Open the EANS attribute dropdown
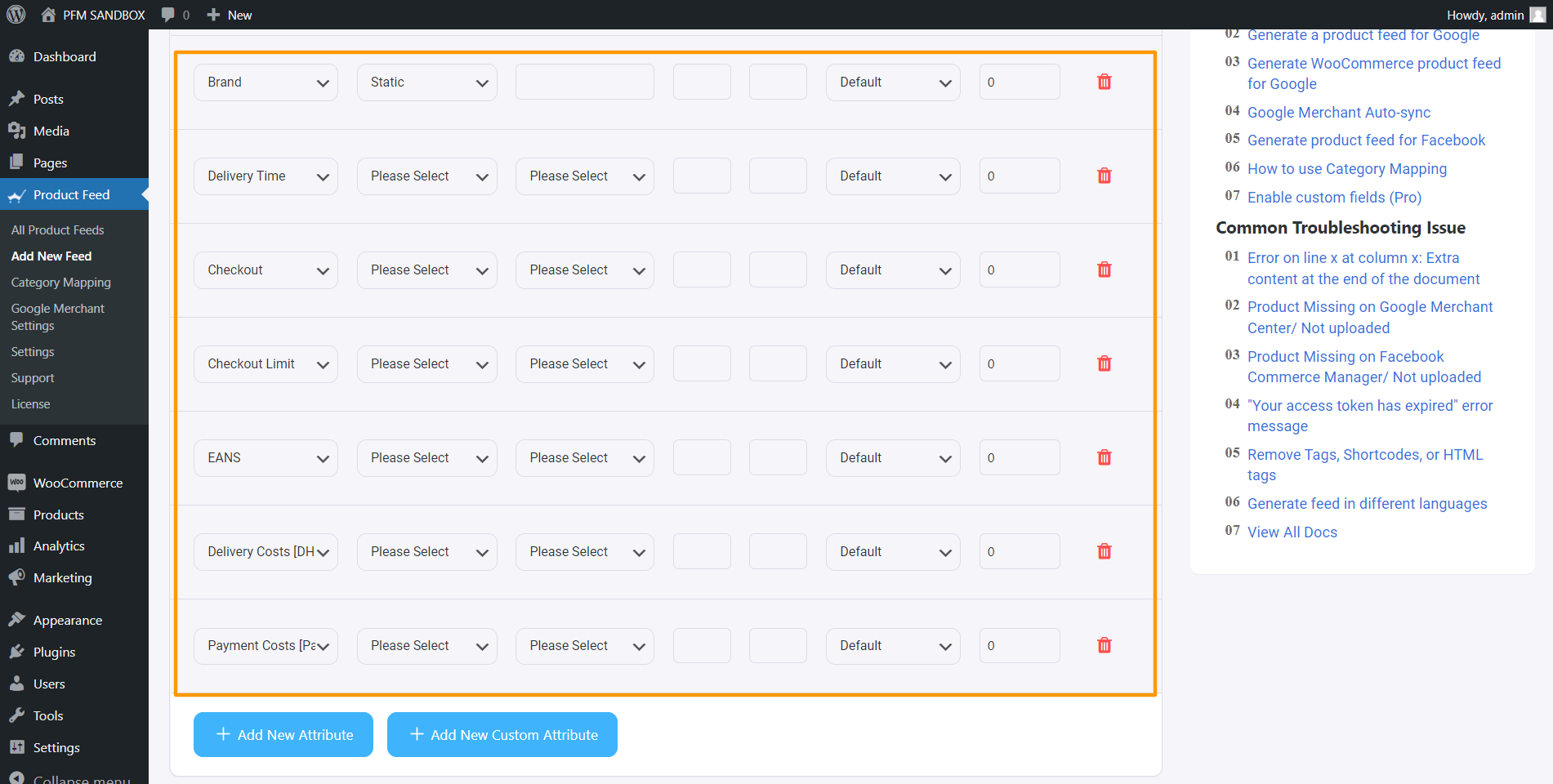Screen dimensions: 1553x784 pos(266,458)
